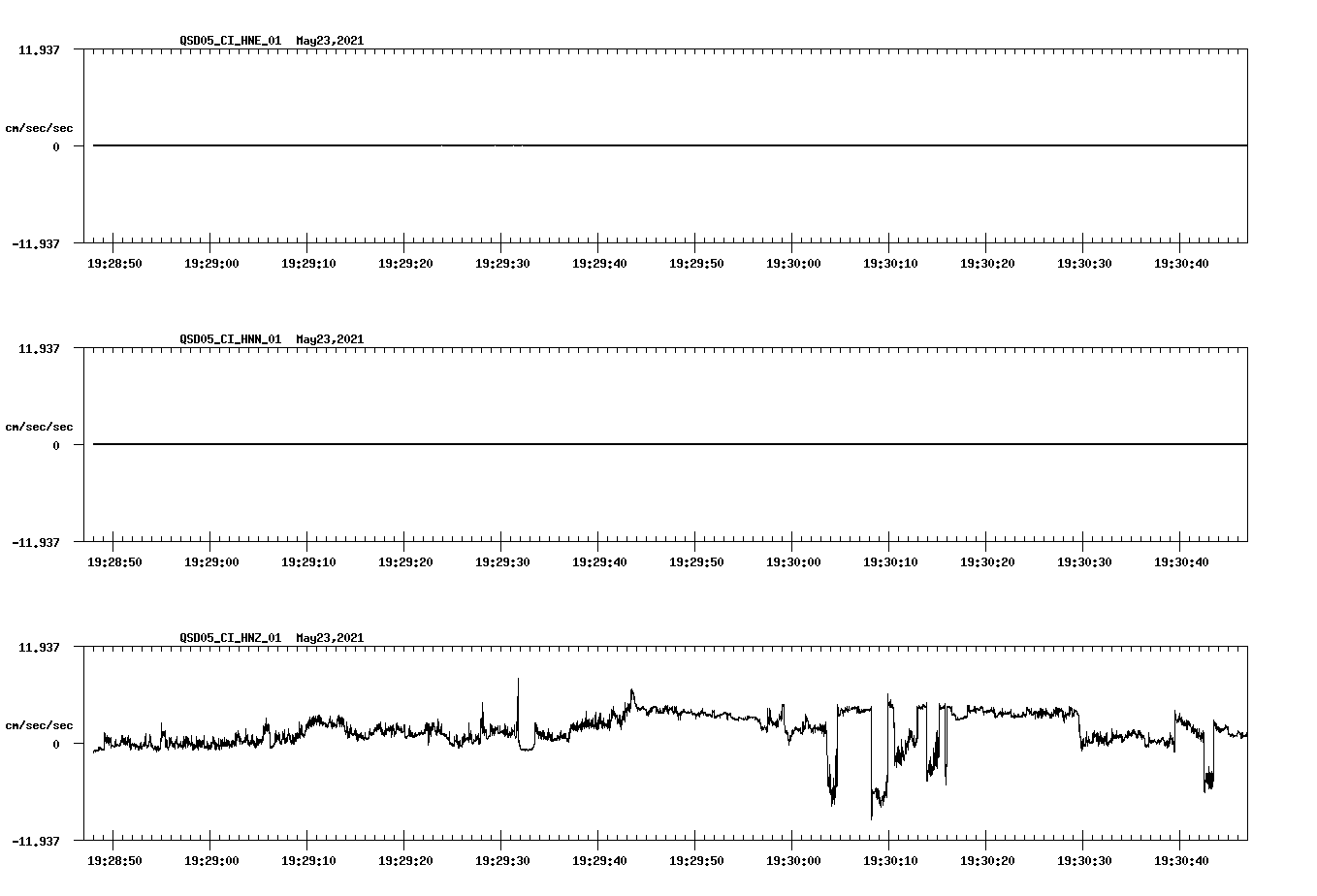Image resolution: width=1317 pixels, height=896 pixels.
Task: Click the peak near 19:29:42 on HNZ trace
Action: pos(632,690)
